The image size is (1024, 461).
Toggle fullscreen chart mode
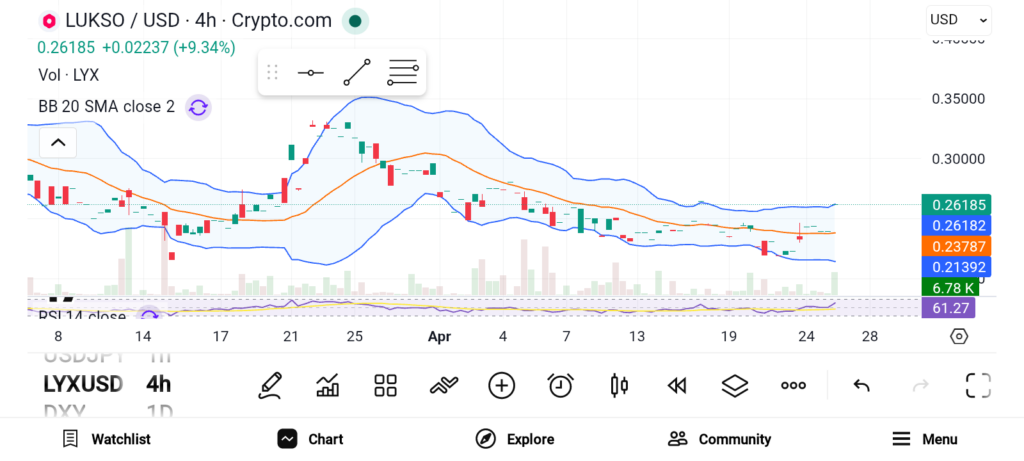tap(977, 385)
